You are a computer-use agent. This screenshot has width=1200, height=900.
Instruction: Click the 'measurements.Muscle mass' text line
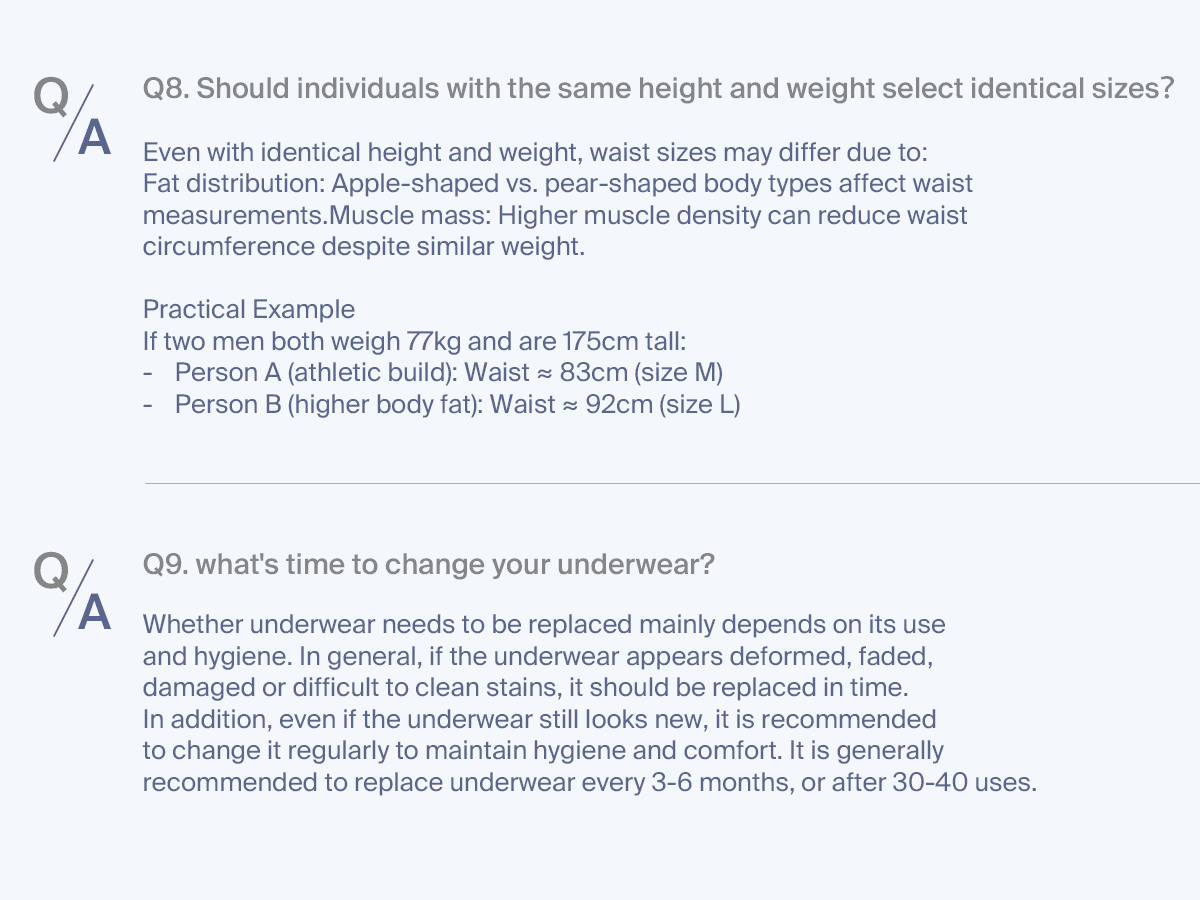tap(555, 215)
